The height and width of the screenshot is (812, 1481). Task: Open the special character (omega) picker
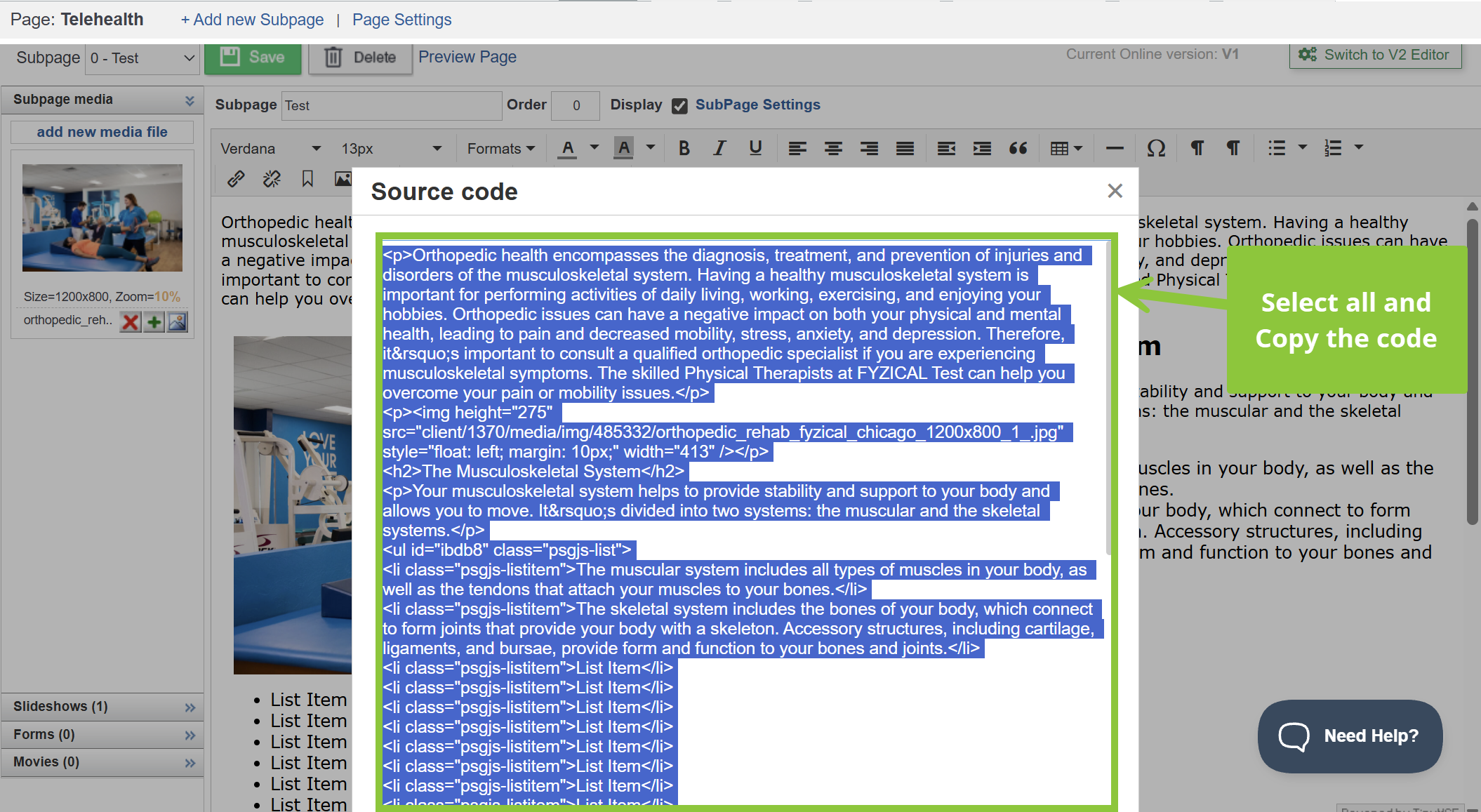pos(1156,148)
